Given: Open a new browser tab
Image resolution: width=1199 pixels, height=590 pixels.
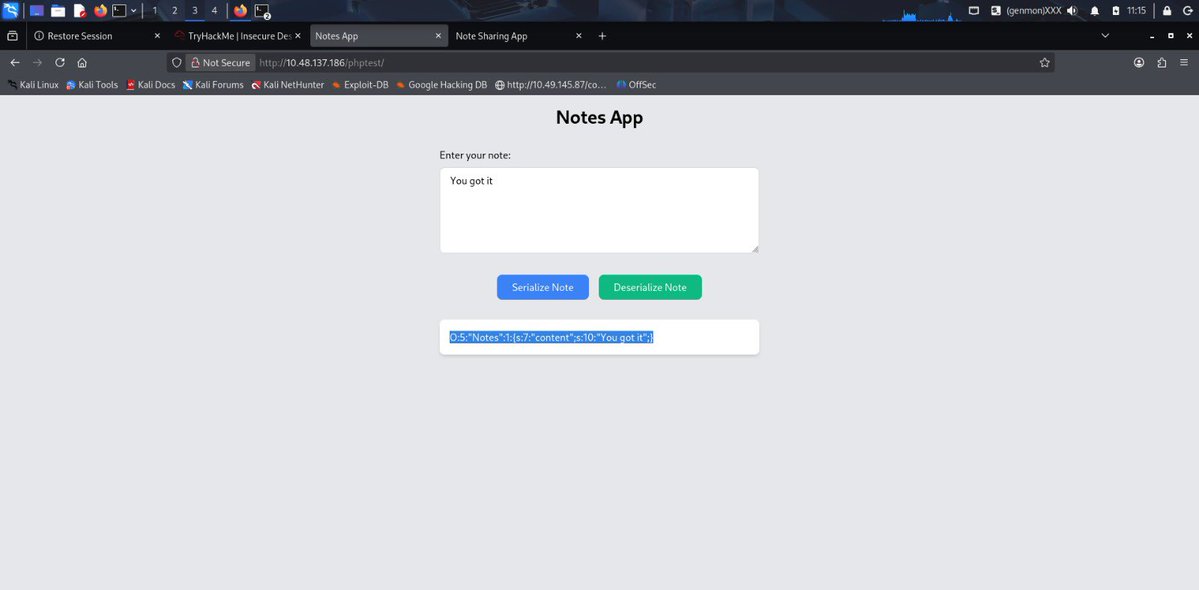Looking at the screenshot, I should click(x=602, y=36).
